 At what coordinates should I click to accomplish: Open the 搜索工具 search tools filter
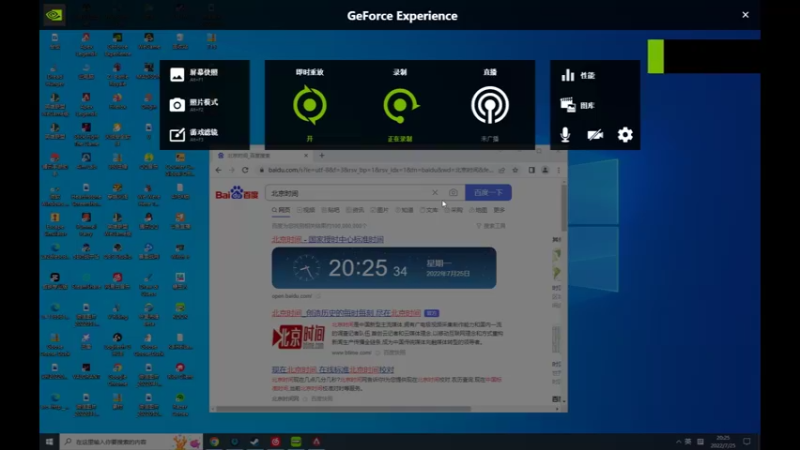[x=491, y=226]
